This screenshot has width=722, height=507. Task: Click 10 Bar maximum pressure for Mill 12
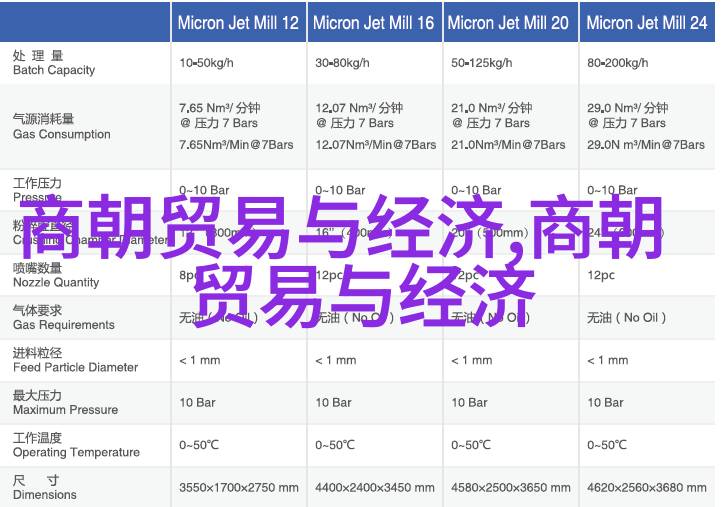pos(198,402)
